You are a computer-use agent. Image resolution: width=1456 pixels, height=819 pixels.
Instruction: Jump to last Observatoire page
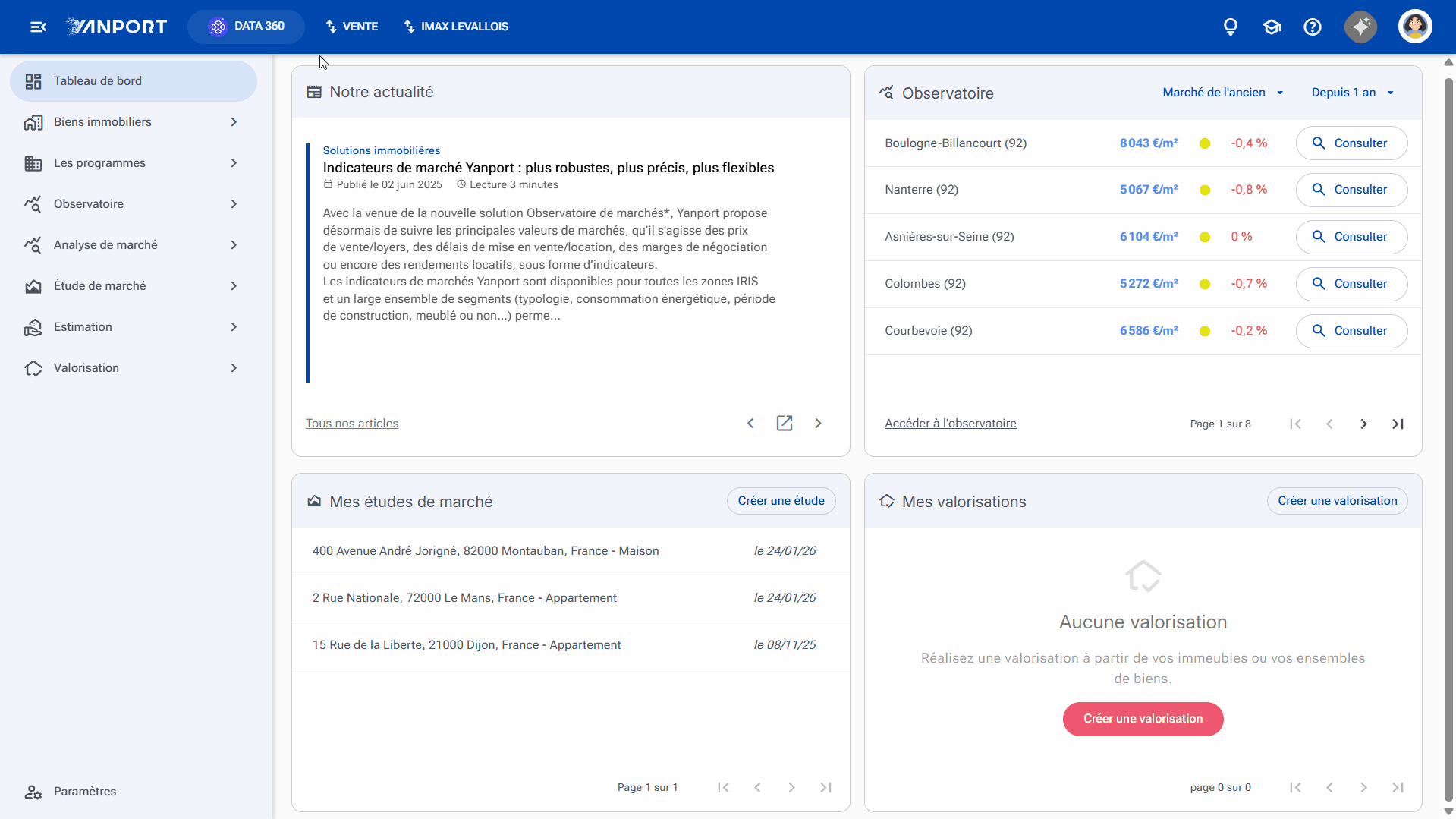coord(1398,424)
